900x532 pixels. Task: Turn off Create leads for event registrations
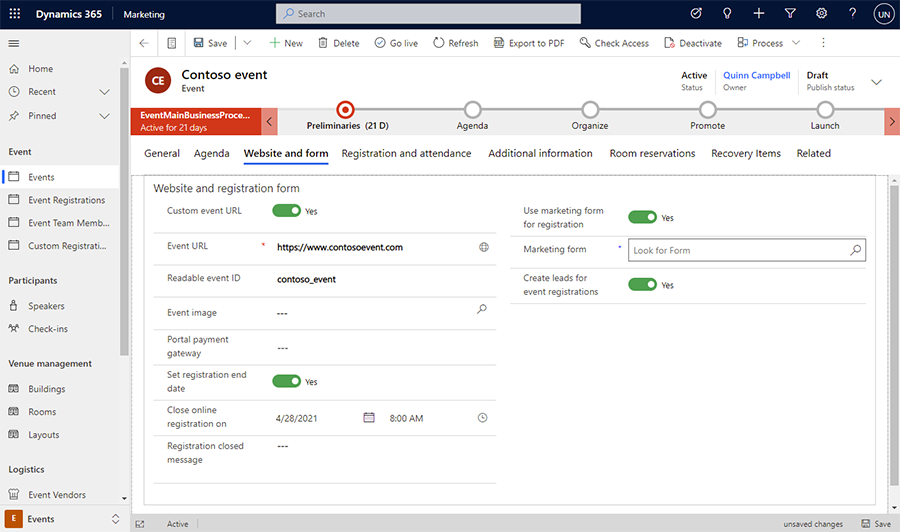[x=642, y=285]
